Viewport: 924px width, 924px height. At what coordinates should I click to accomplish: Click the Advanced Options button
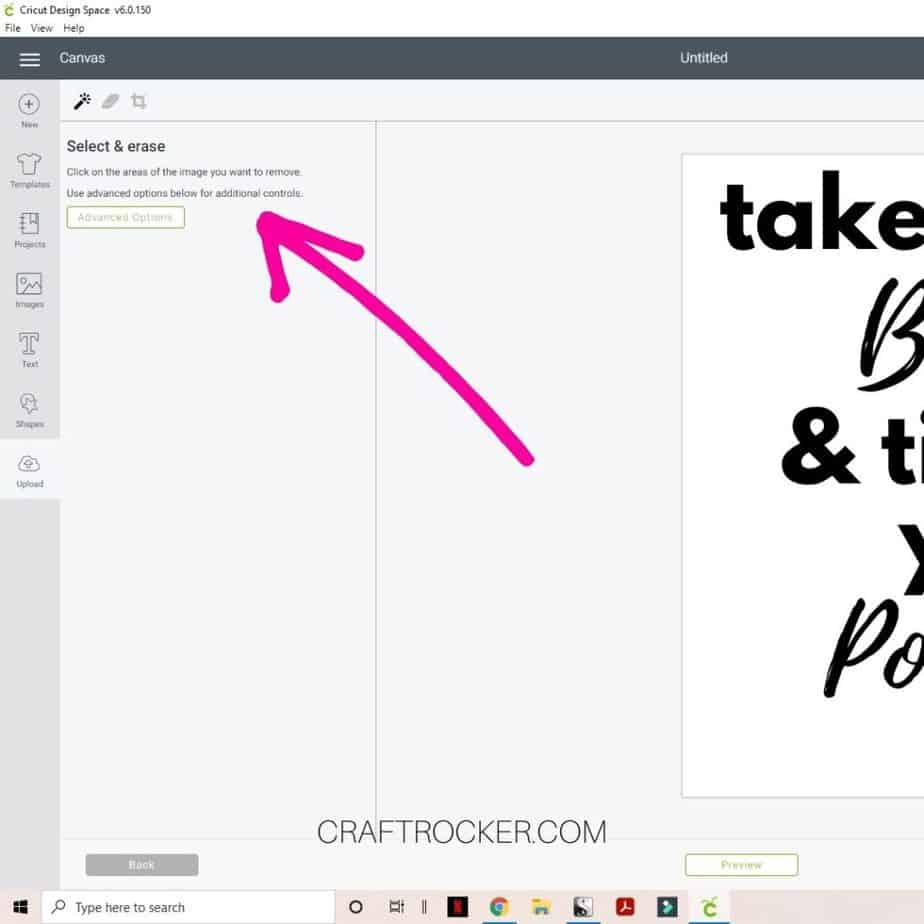pos(126,217)
